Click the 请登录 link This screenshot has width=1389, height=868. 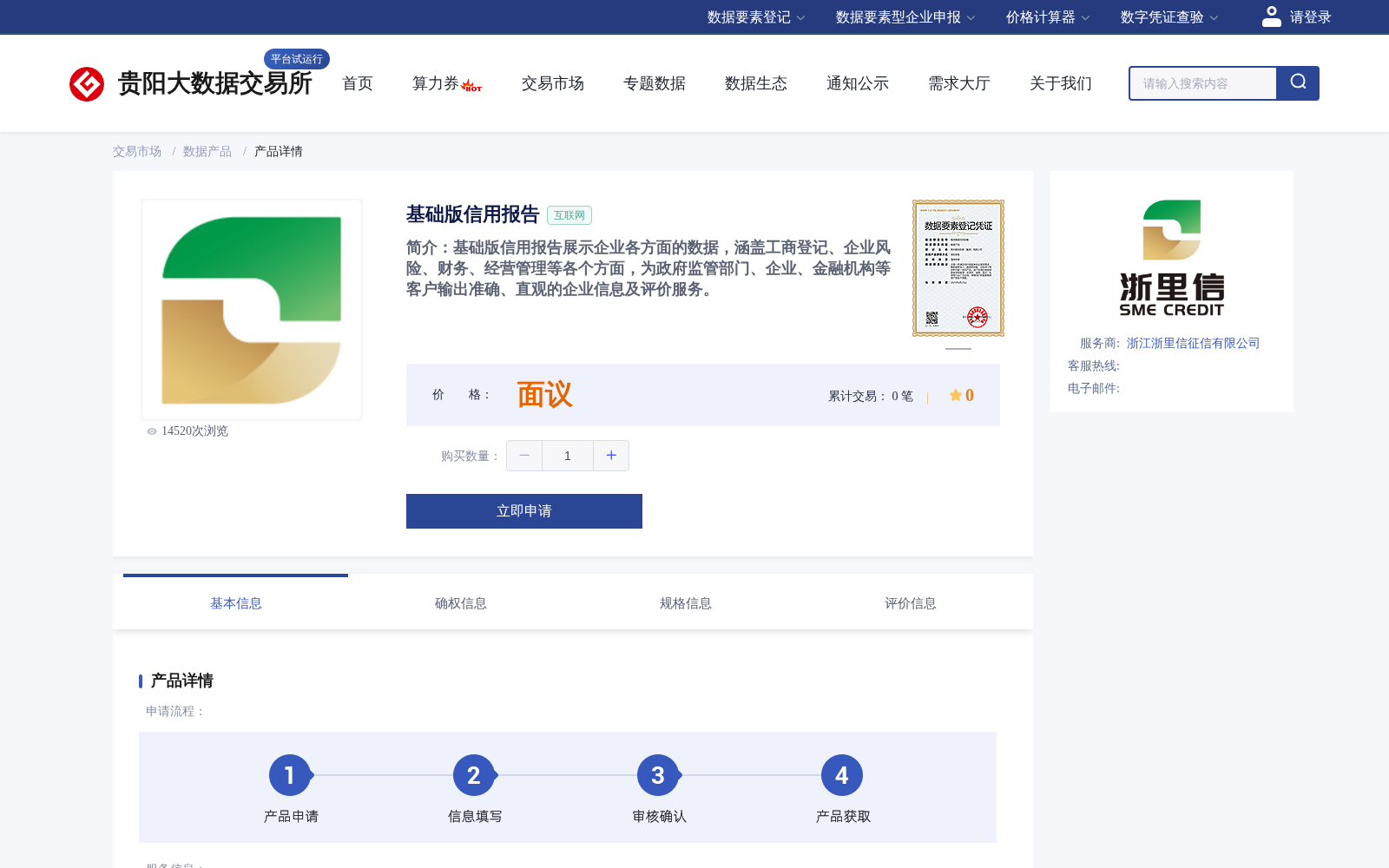(x=1311, y=17)
